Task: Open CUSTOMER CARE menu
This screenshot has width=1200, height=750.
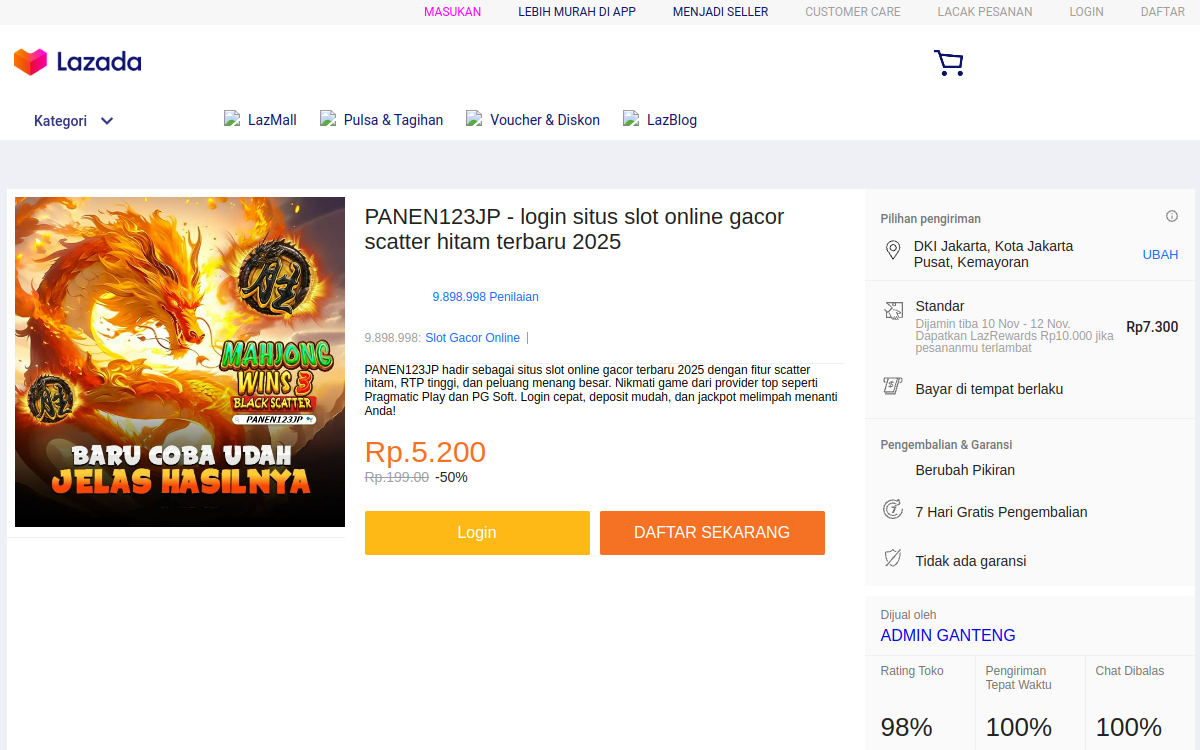Action: point(853,12)
